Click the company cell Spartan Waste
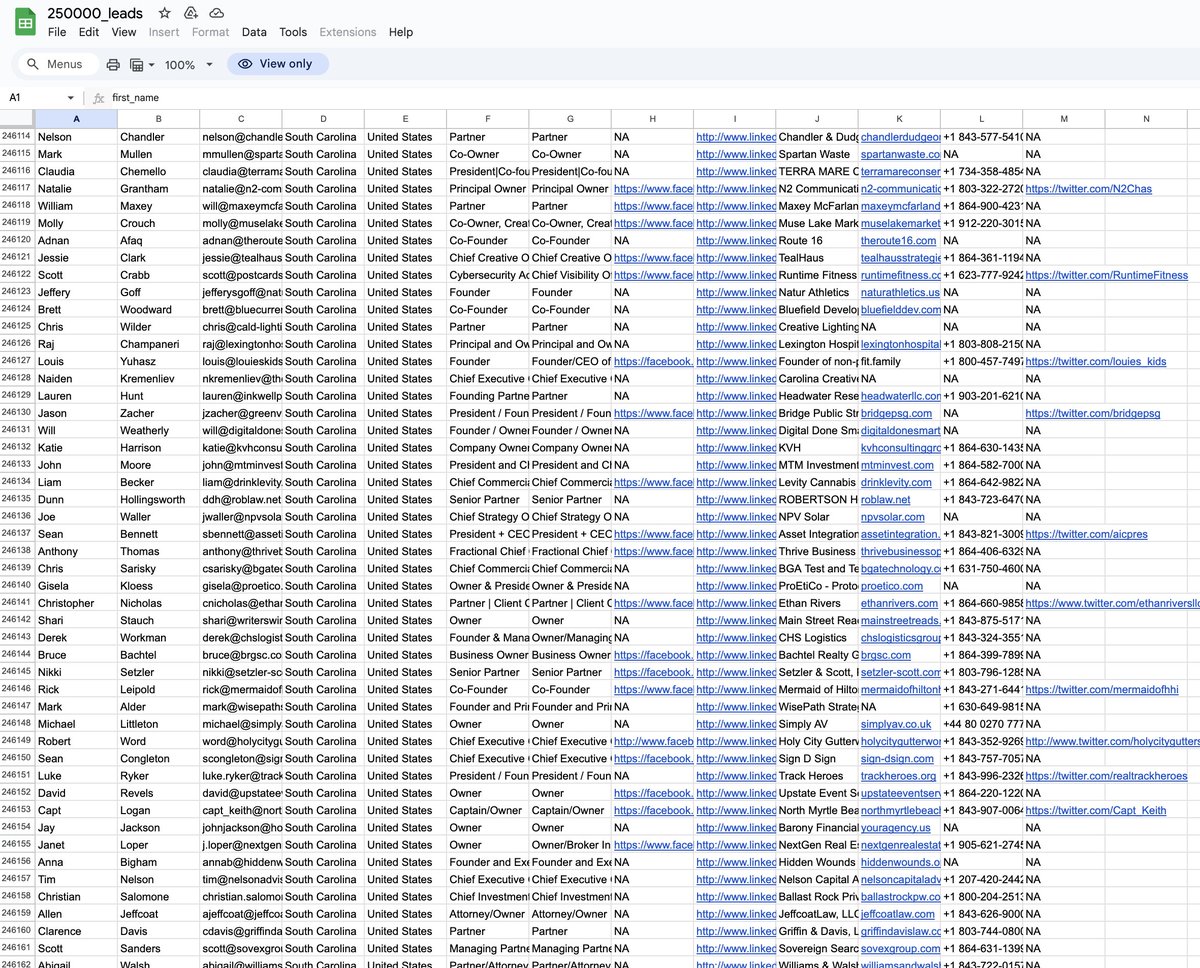The image size is (1200, 968). click(x=817, y=154)
